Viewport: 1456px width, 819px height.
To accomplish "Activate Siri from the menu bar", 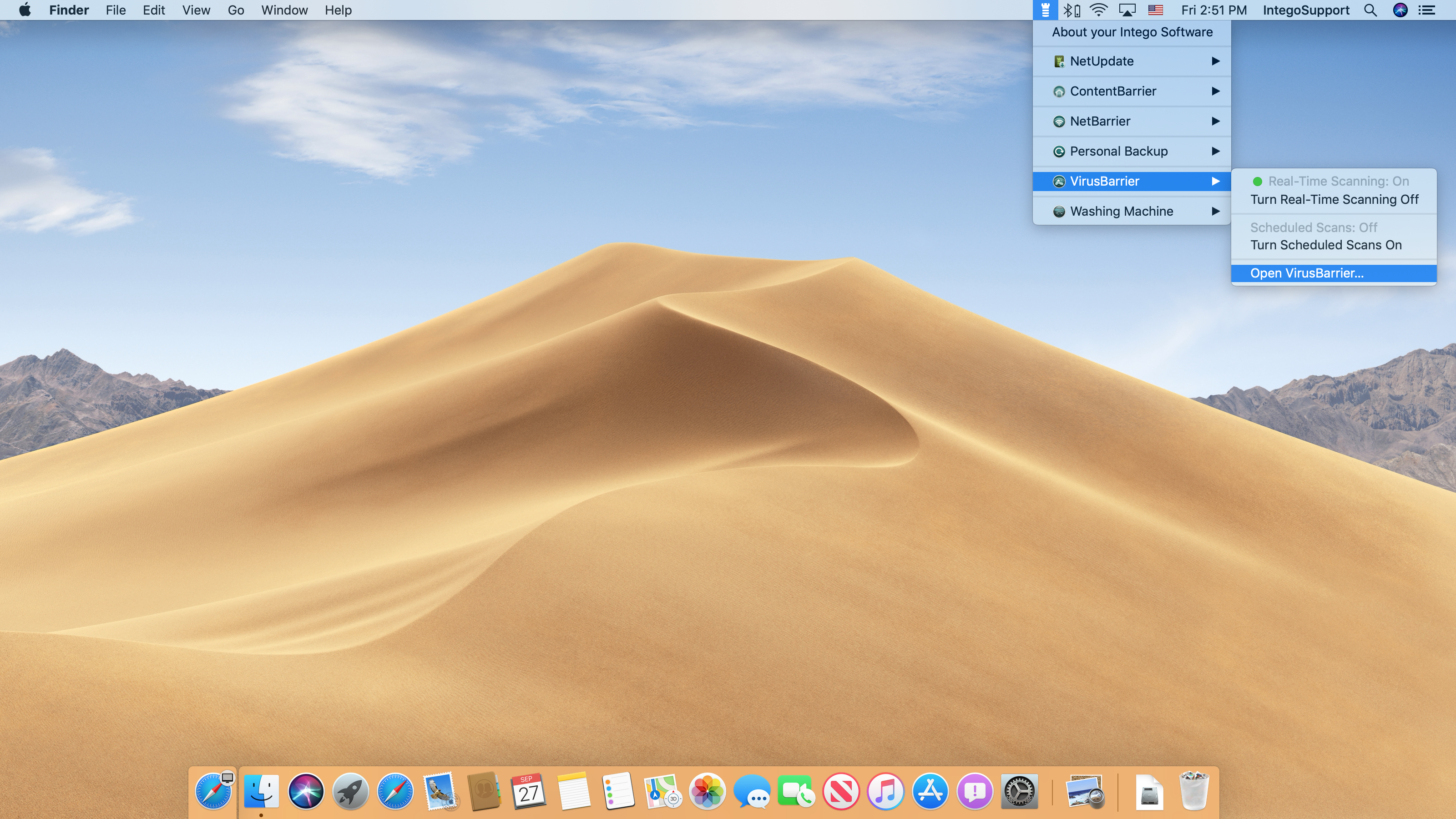I will (x=1400, y=10).
